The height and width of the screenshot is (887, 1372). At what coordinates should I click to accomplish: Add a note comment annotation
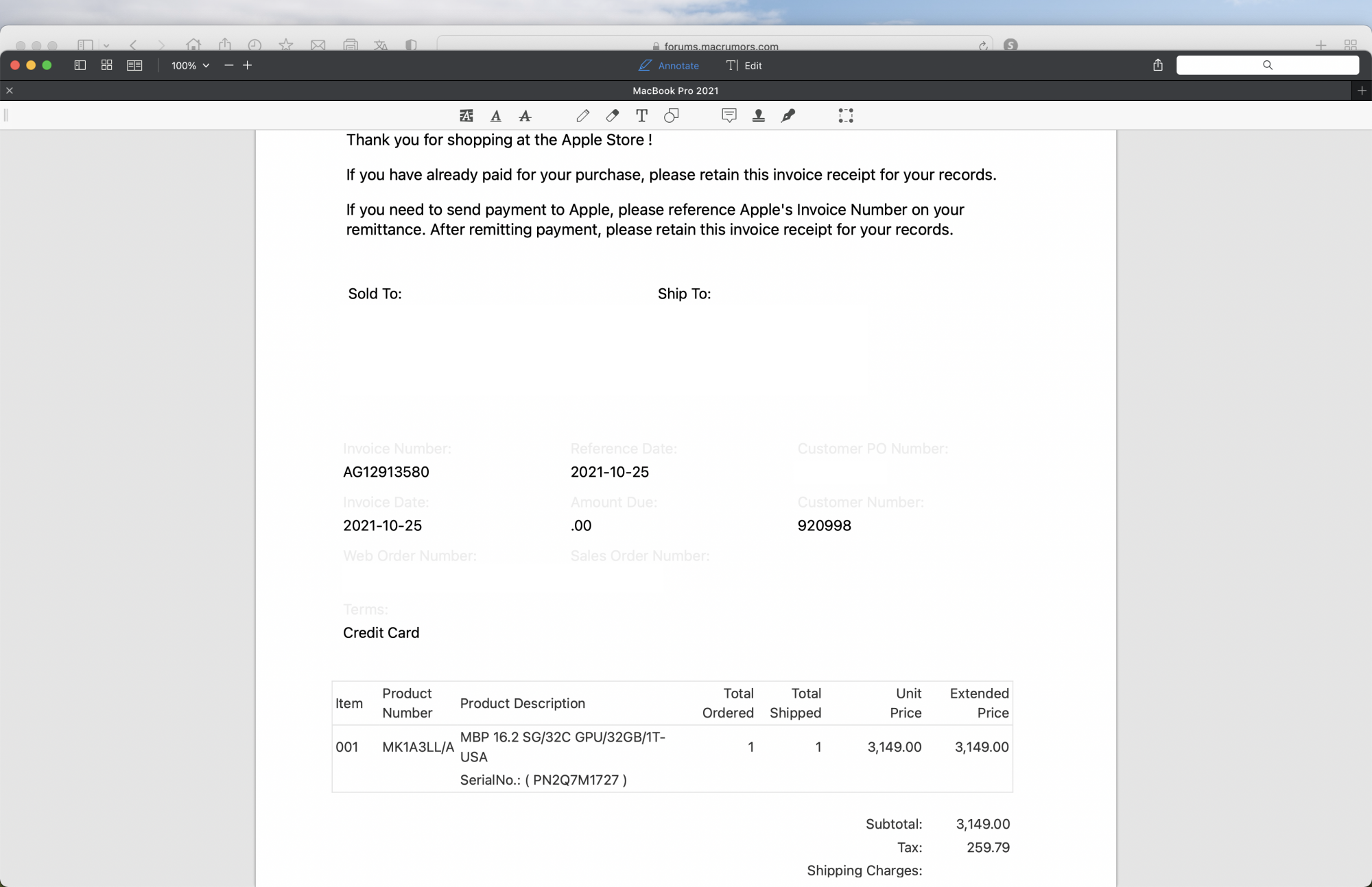point(729,116)
